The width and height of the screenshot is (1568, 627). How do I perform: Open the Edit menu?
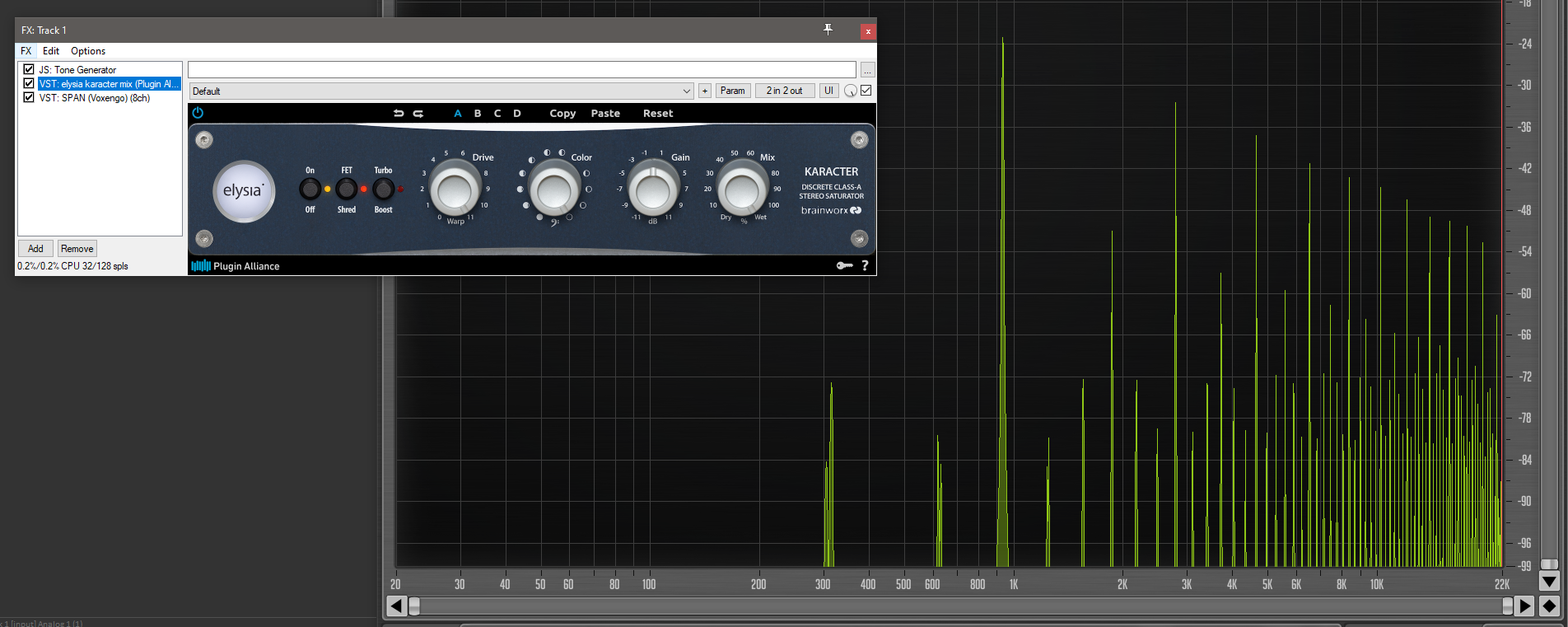51,51
